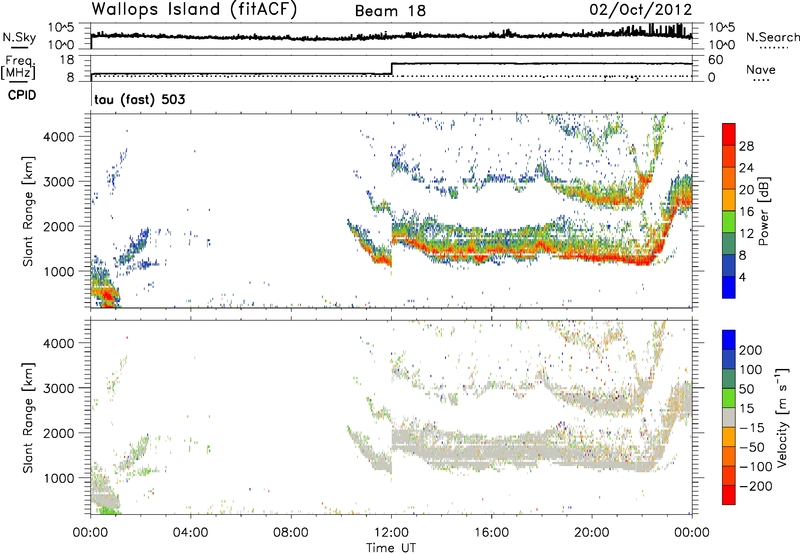Click the '60' tick on Nave axis

point(715,60)
